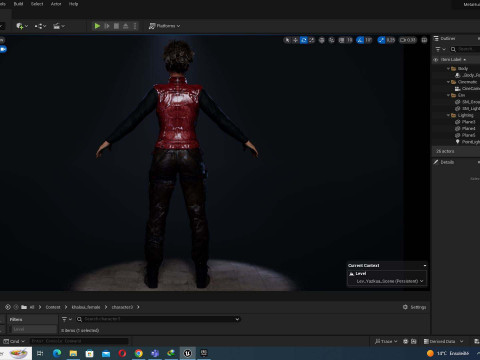The image size is (480, 360).
Task: Collapse the Body folder in Outliner
Action: [448, 69]
